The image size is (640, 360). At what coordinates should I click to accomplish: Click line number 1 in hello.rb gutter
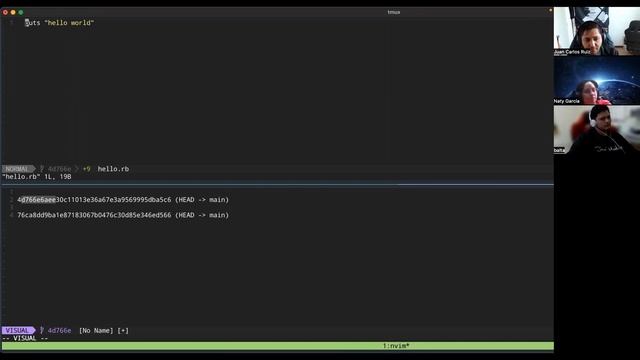coord(12,22)
